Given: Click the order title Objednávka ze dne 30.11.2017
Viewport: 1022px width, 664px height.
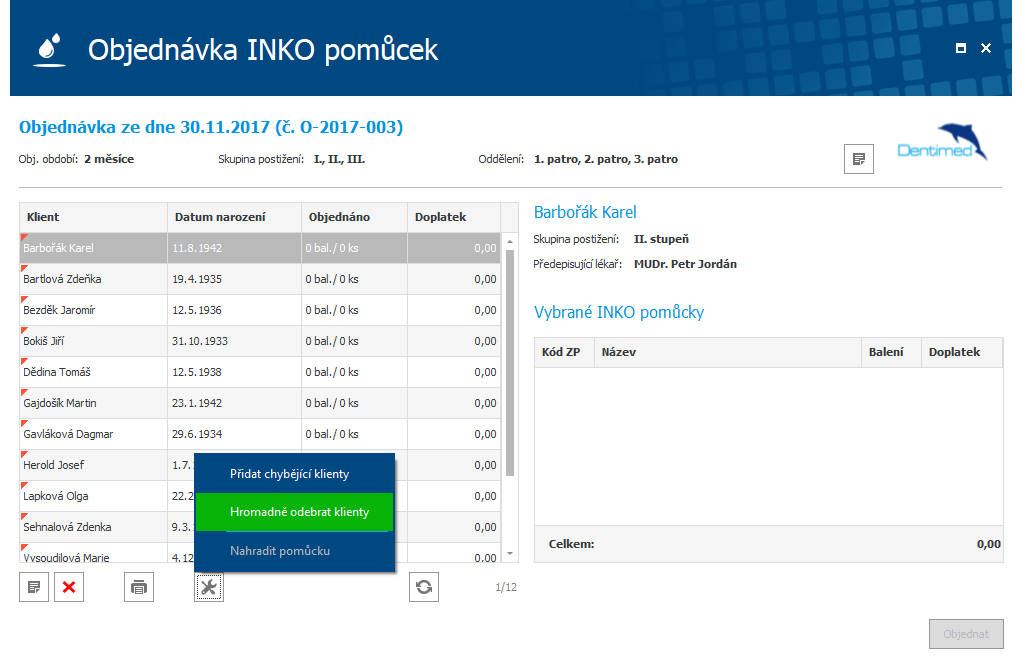Looking at the screenshot, I should [x=211, y=127].
